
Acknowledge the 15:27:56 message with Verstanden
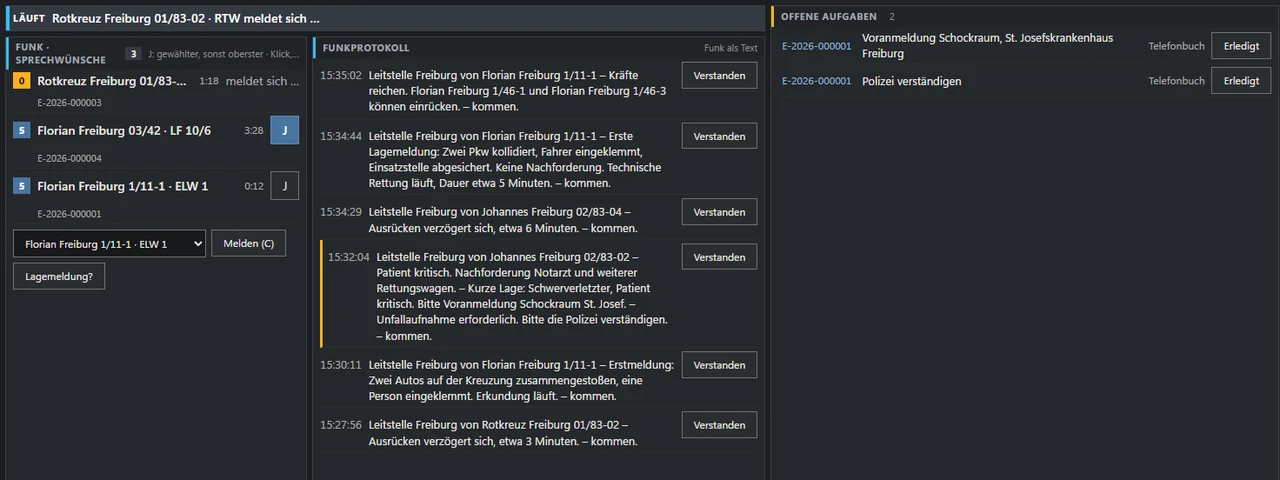(x=719, y=425)
